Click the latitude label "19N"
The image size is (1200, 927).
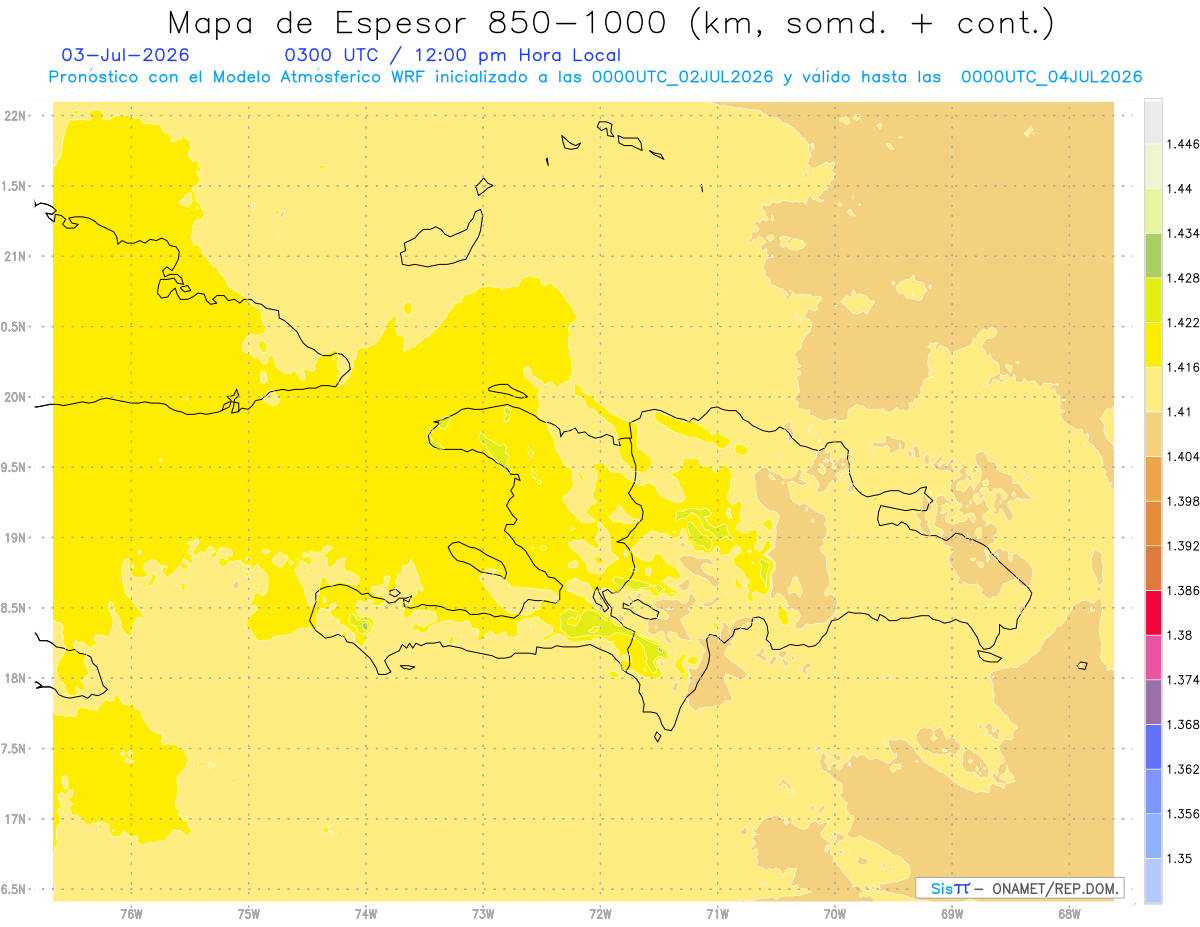point(14,538)
